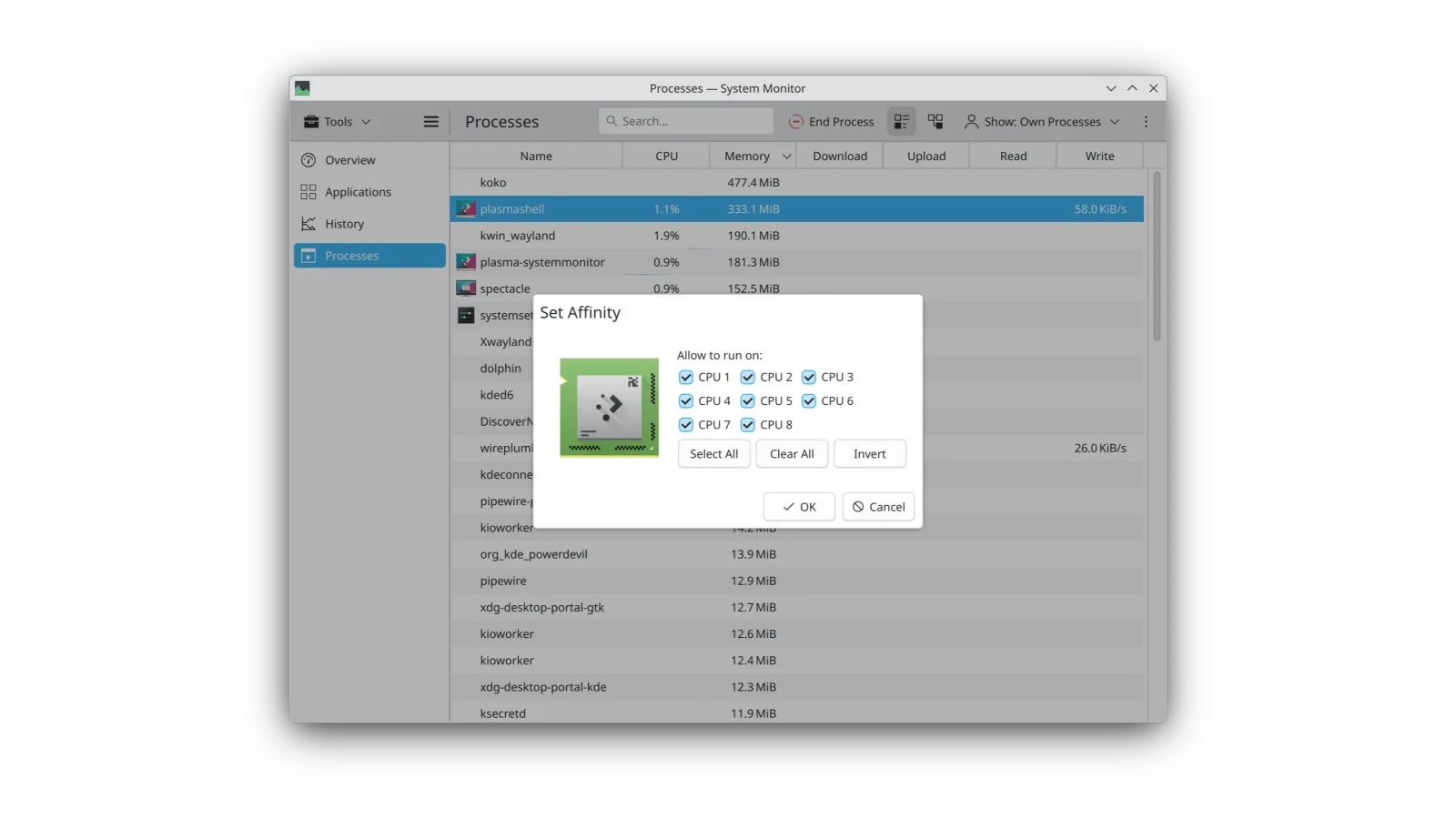
Task: Select the ksecretd process row
Action: click(797, 713)
